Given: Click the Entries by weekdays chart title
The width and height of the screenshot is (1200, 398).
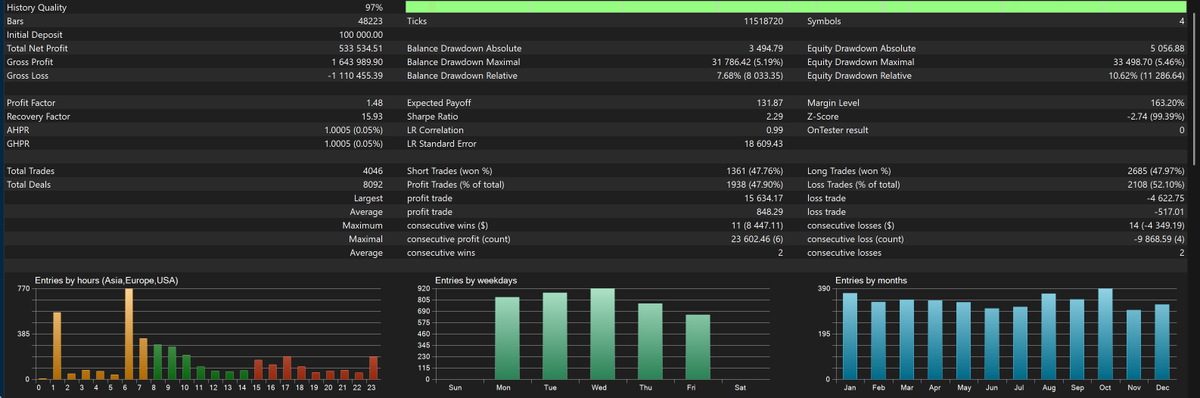Looking at the screenshot, I should pos(476,280).
